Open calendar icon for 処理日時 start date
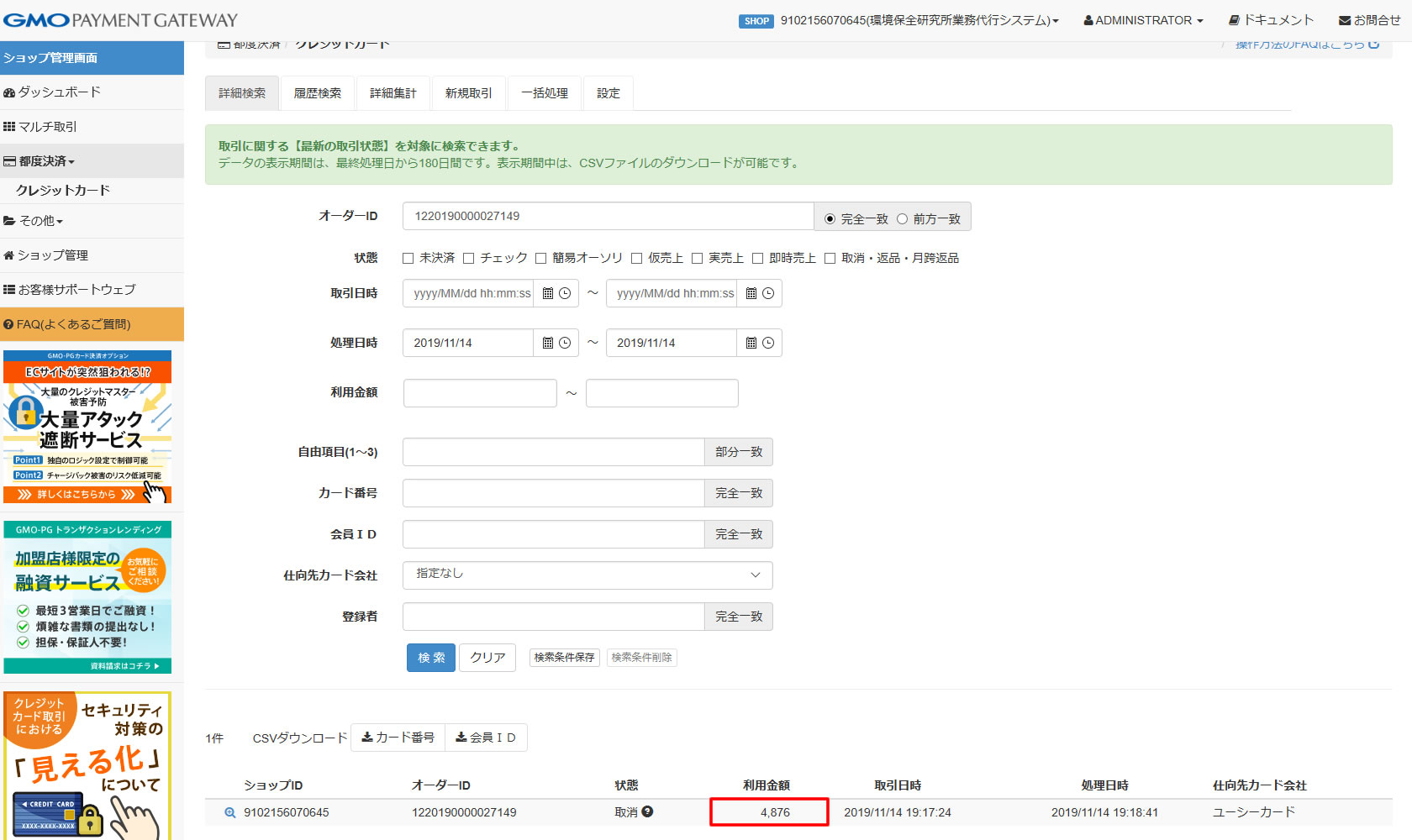Image resolution: width=1412 pixels, height=840 pixels. click(548, 343)
